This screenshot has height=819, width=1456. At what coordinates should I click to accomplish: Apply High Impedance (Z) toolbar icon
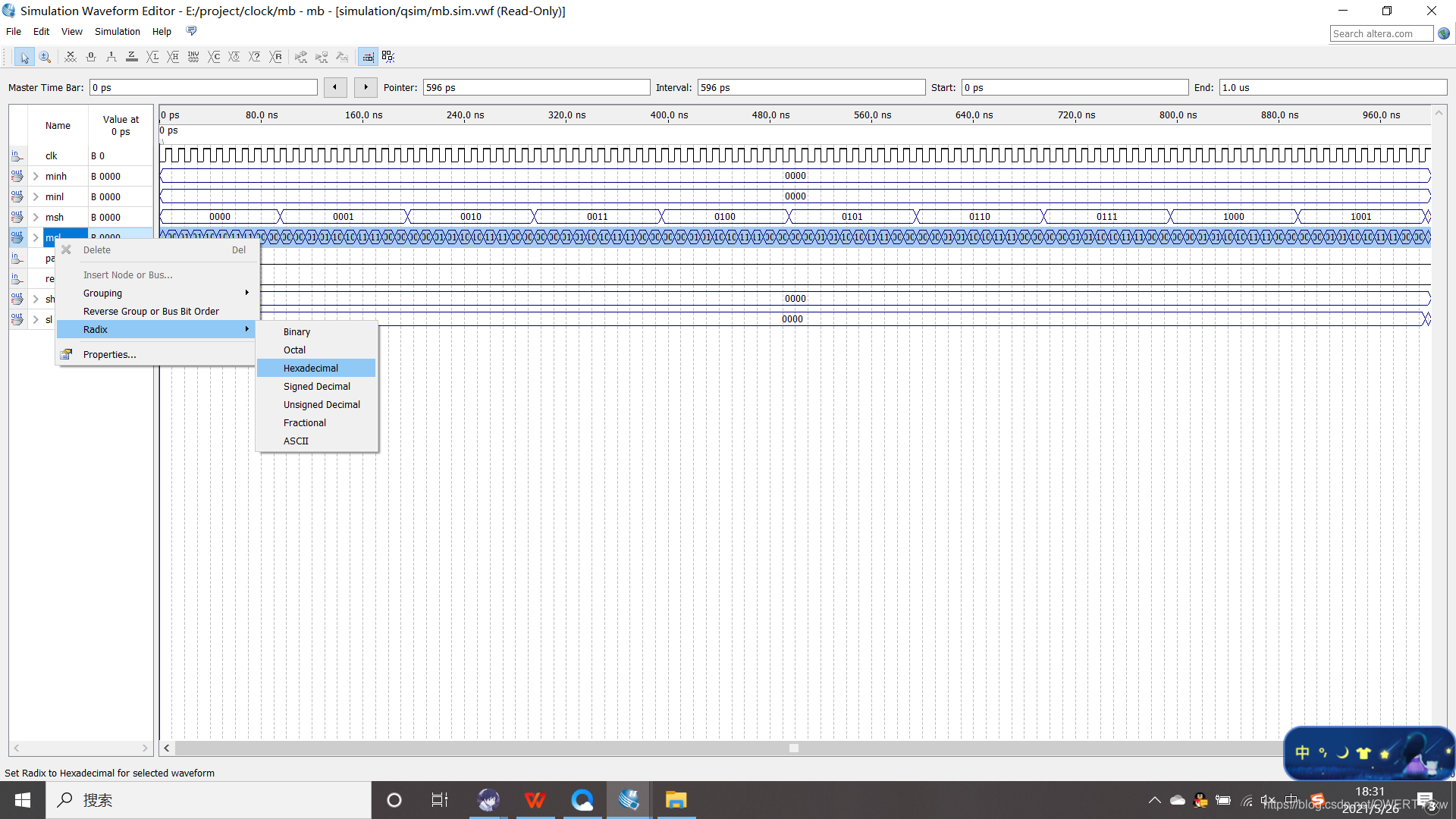[132, 57]
